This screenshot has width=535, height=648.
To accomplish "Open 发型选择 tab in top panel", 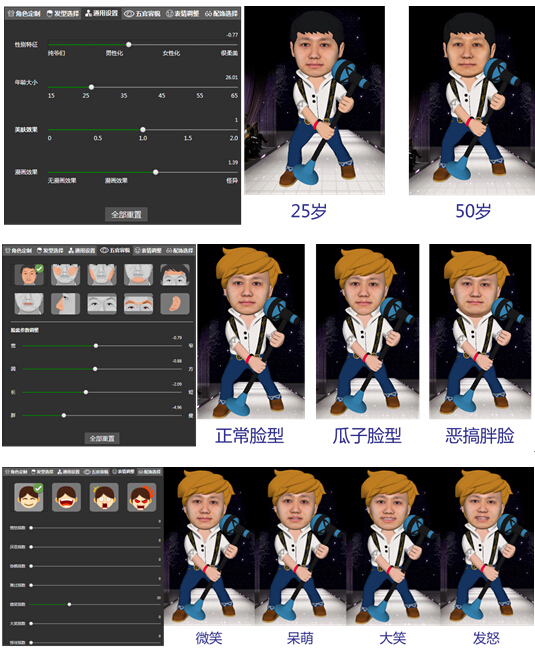I will [x=62, y=14].
